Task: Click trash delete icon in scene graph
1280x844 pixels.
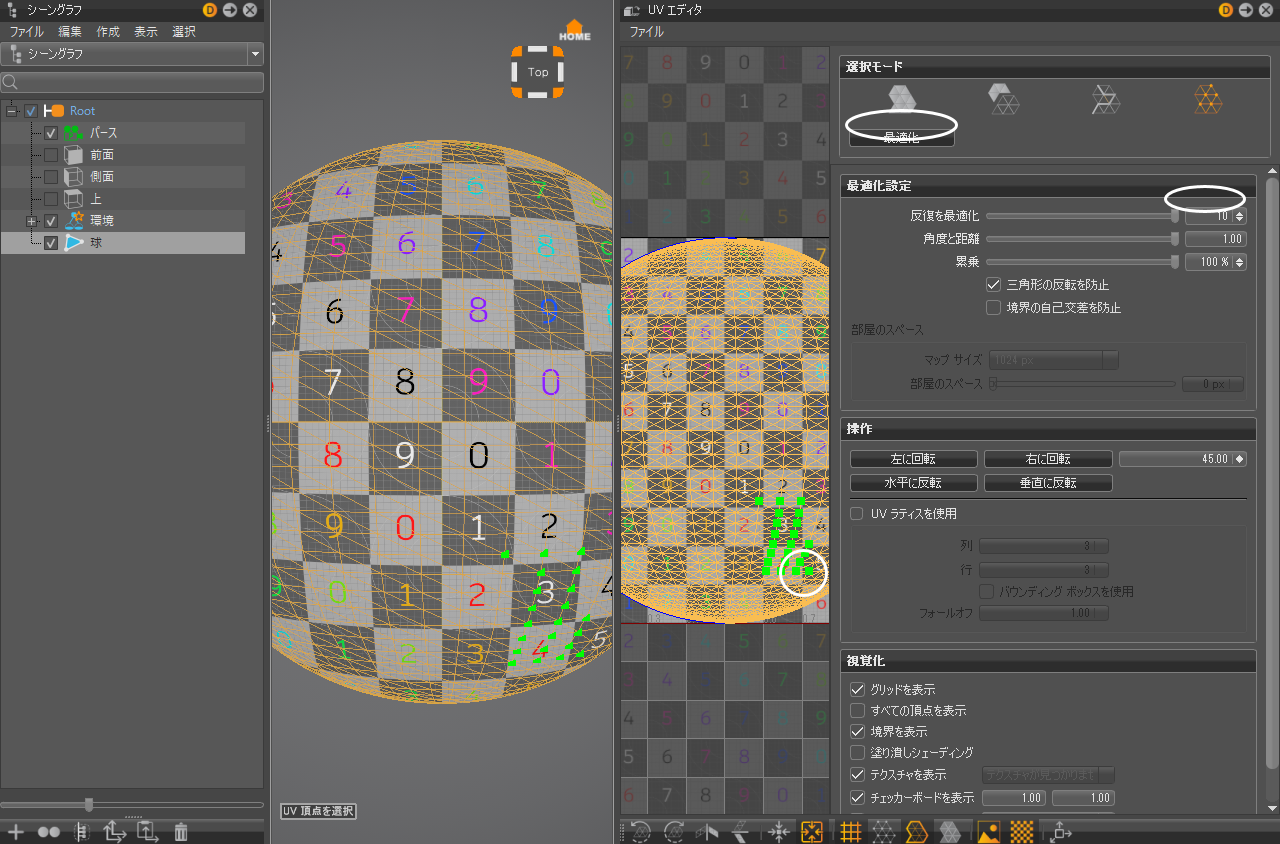Action: (x=181, y=831)
